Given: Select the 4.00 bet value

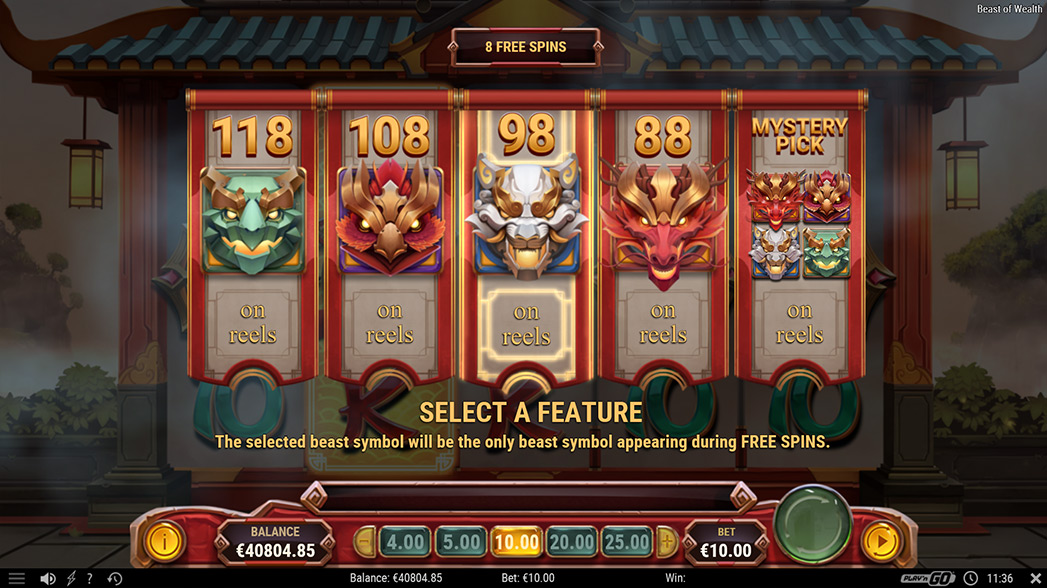Looking at the screenshot, I should point(405,542).
